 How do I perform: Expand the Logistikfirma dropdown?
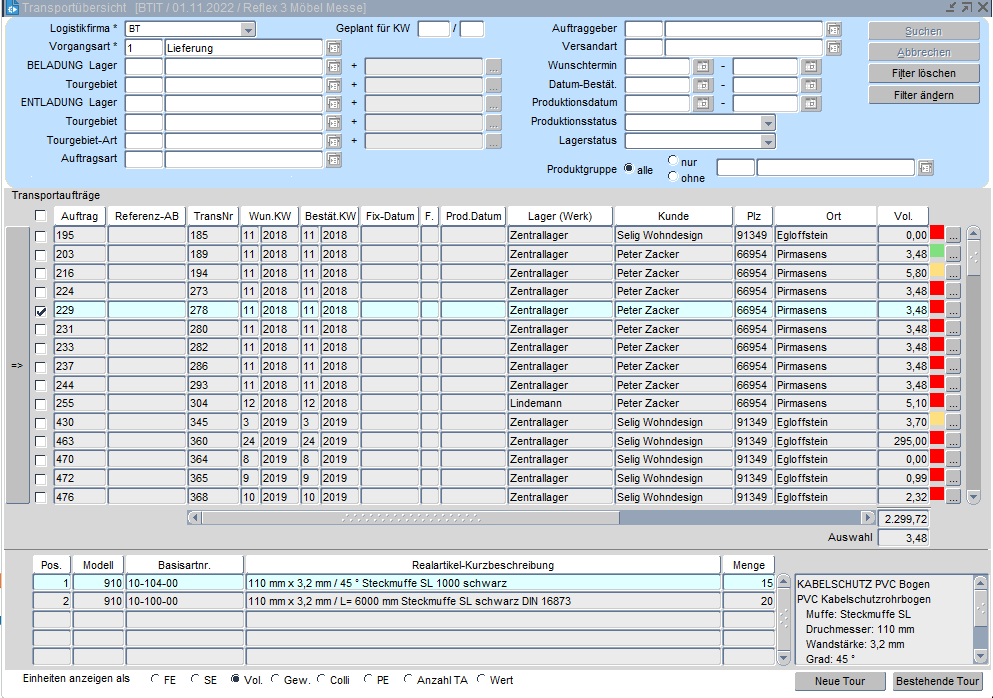tap(248, 29)
